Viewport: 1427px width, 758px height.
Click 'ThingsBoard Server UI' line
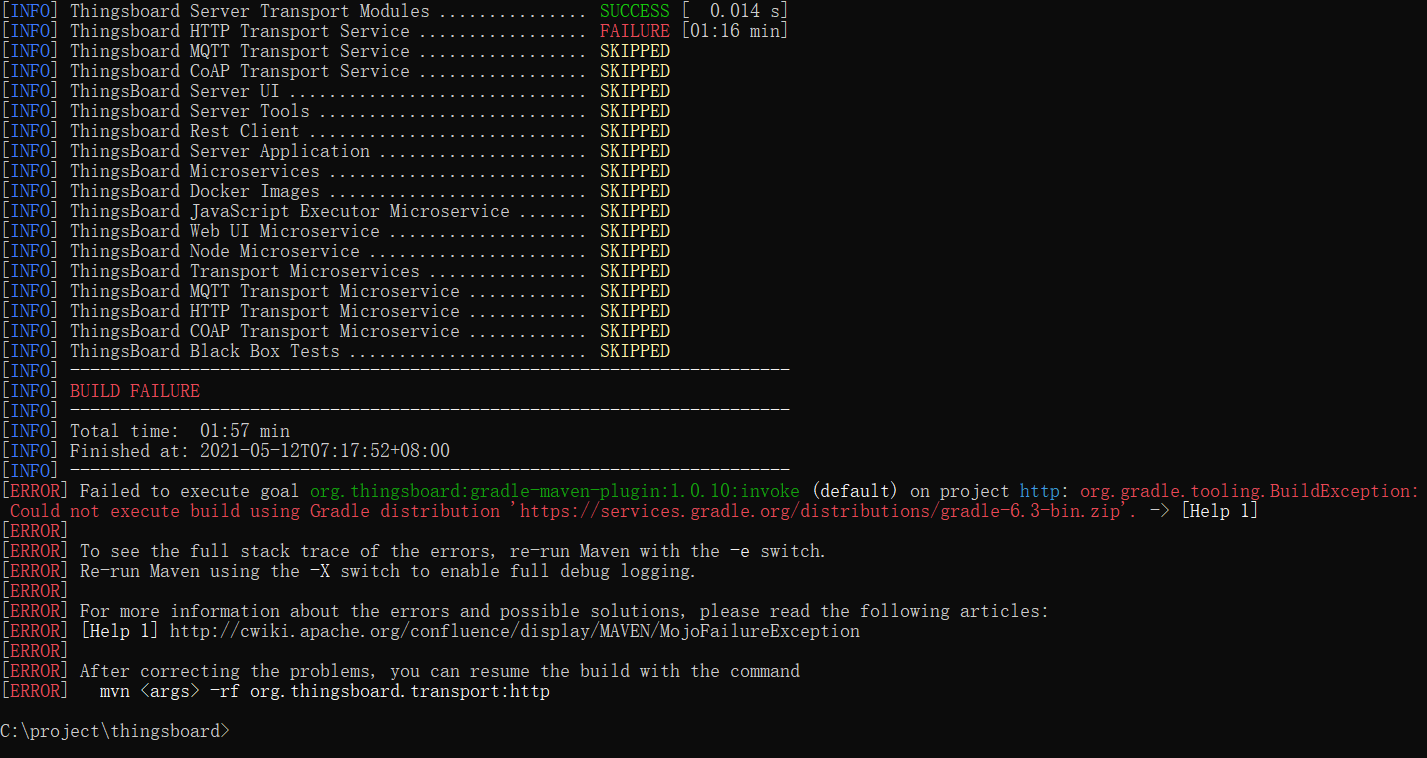[x=175, y=91]
